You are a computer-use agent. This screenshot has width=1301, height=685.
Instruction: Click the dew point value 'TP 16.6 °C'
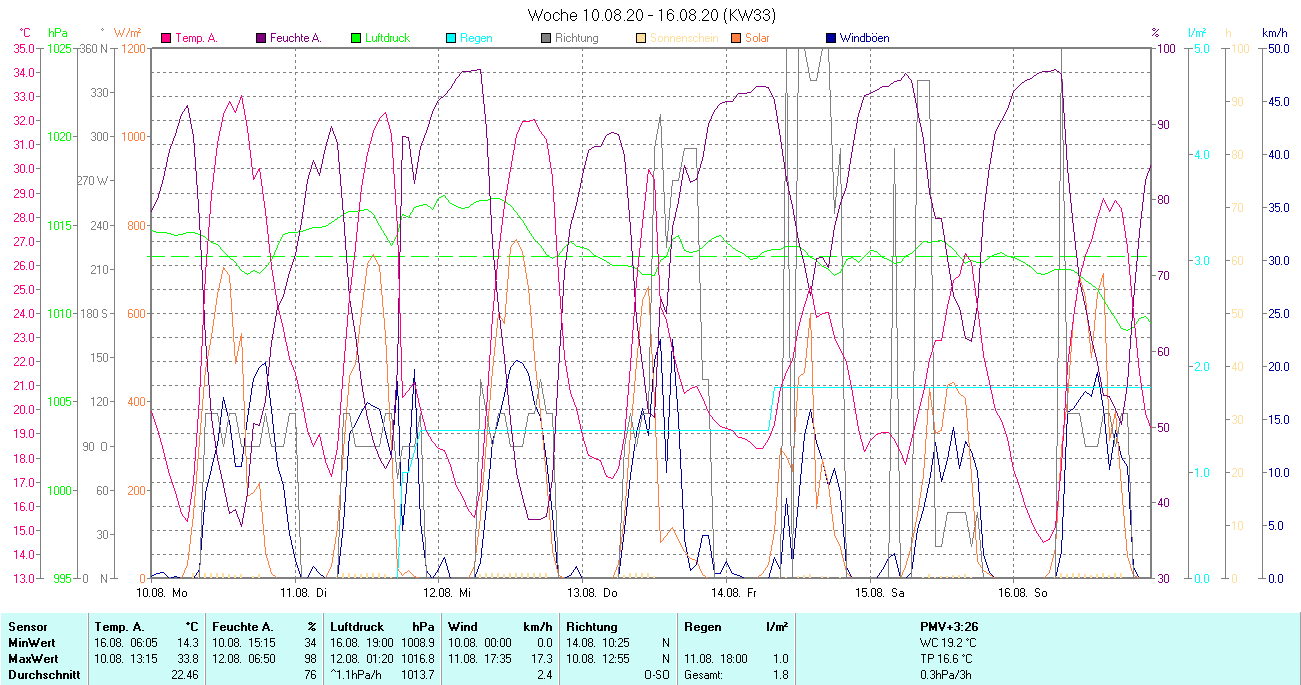coord(947,659)
